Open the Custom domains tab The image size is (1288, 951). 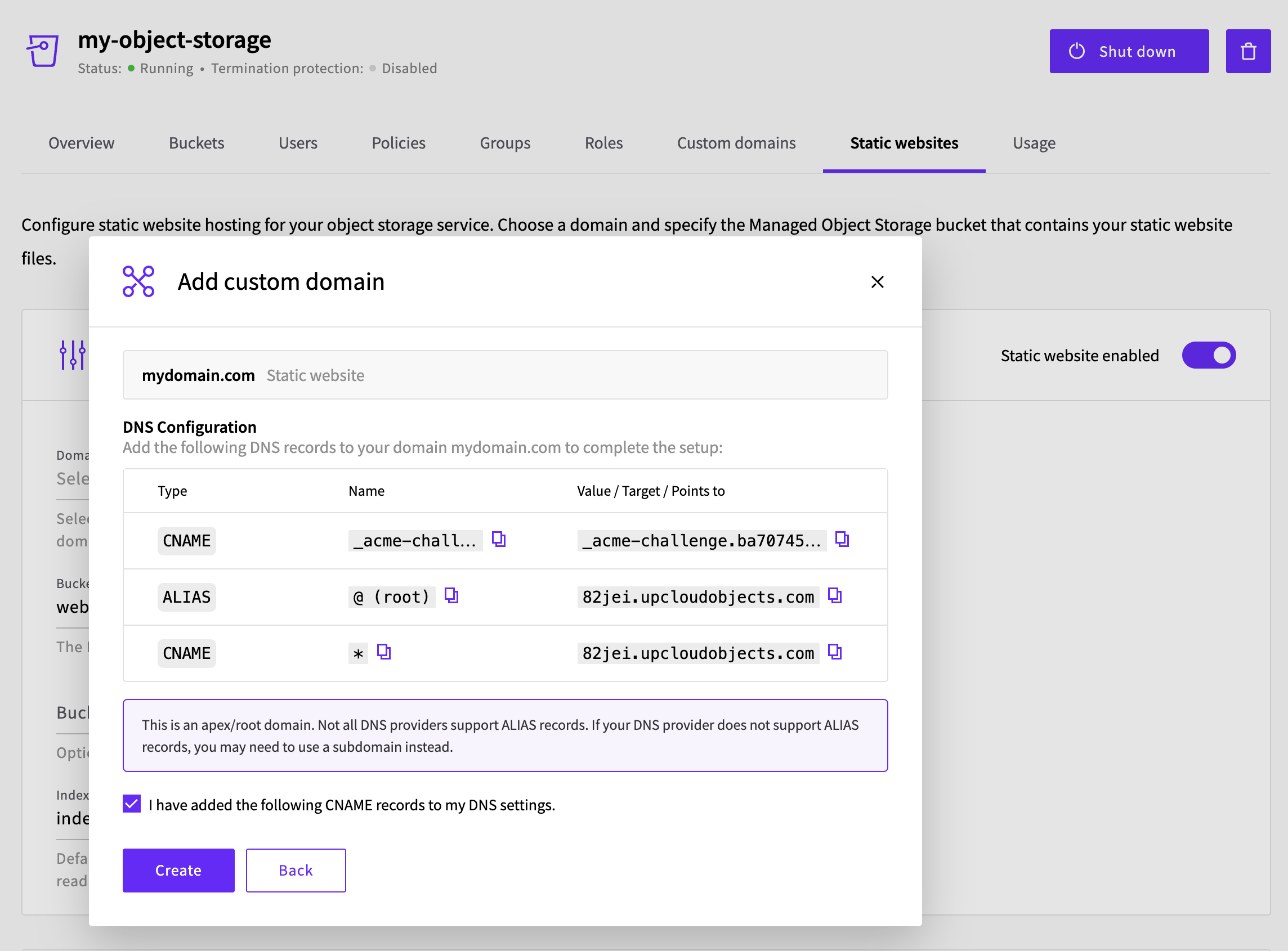[x=736, y=143]
